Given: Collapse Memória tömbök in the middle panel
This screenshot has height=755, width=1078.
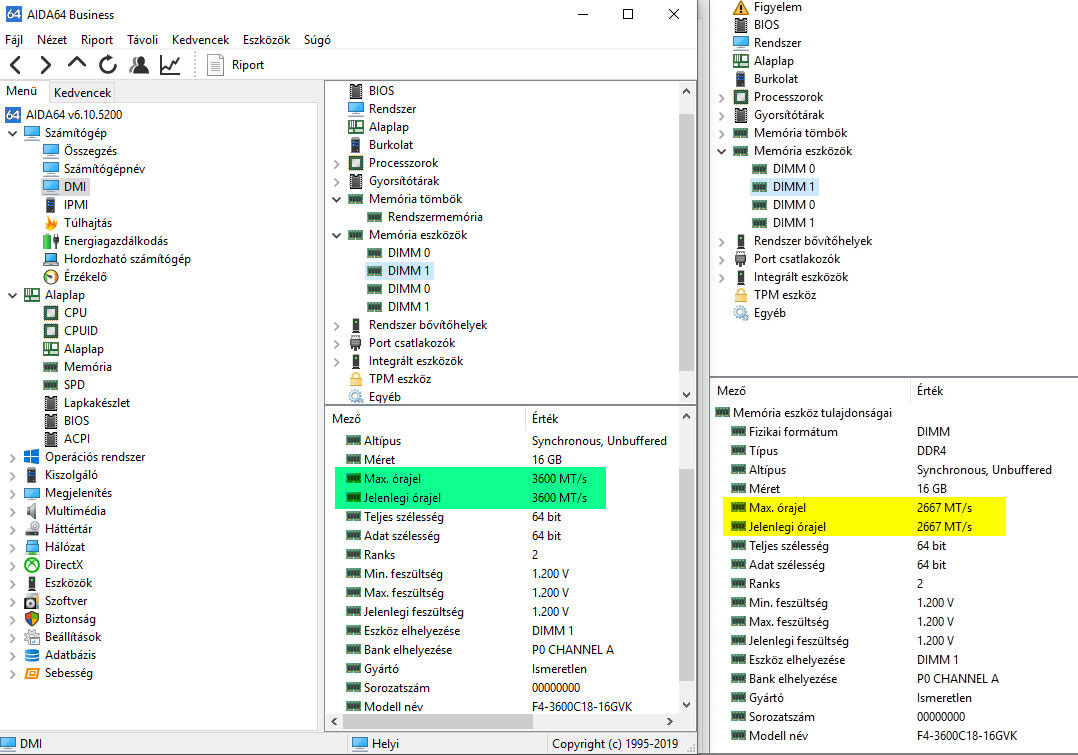Looking at the screenshot, I should (337, 199).
